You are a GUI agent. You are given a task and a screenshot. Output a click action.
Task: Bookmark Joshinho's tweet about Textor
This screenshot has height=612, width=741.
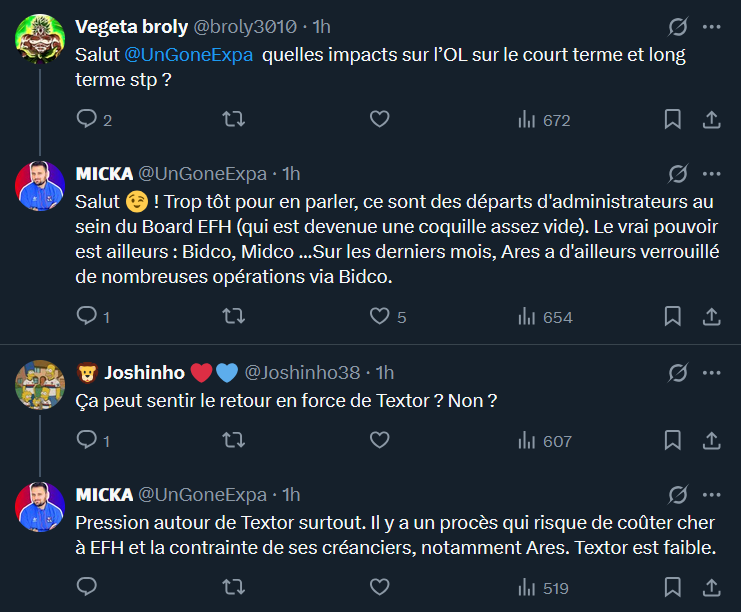tap(673, 440)
